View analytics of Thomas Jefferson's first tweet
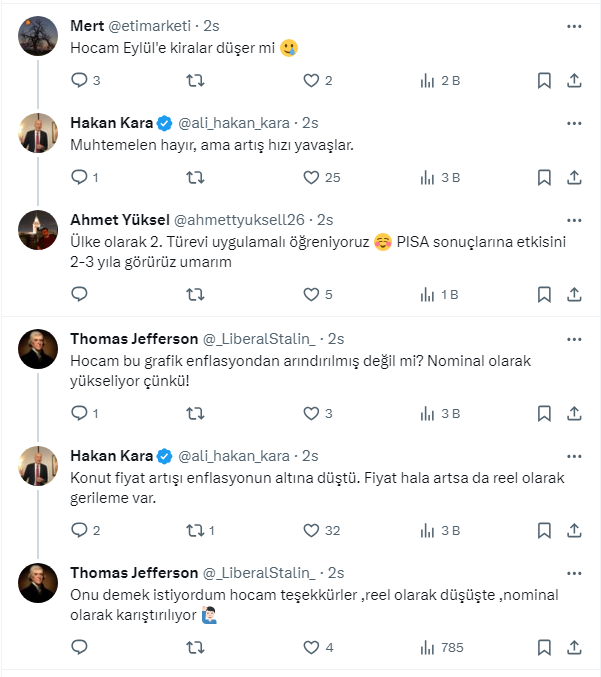The width and height of the screenshot is (601, 677). point(428,413)
